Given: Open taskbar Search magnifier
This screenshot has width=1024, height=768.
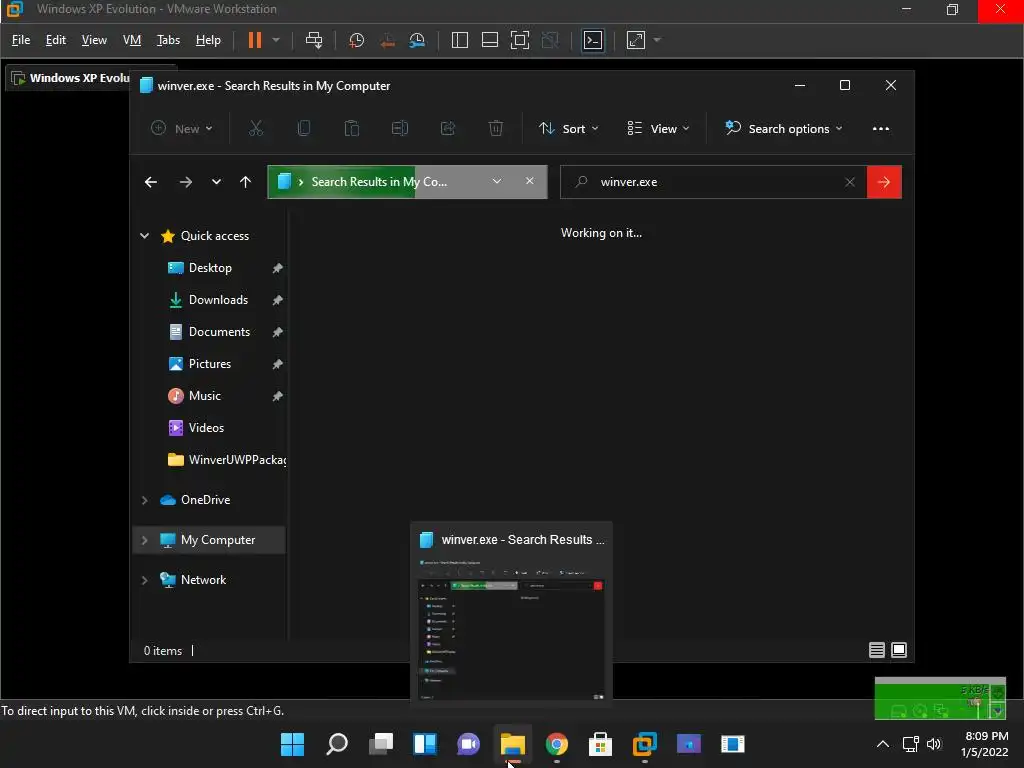Looking at the screenshot, I should [337, 744].
